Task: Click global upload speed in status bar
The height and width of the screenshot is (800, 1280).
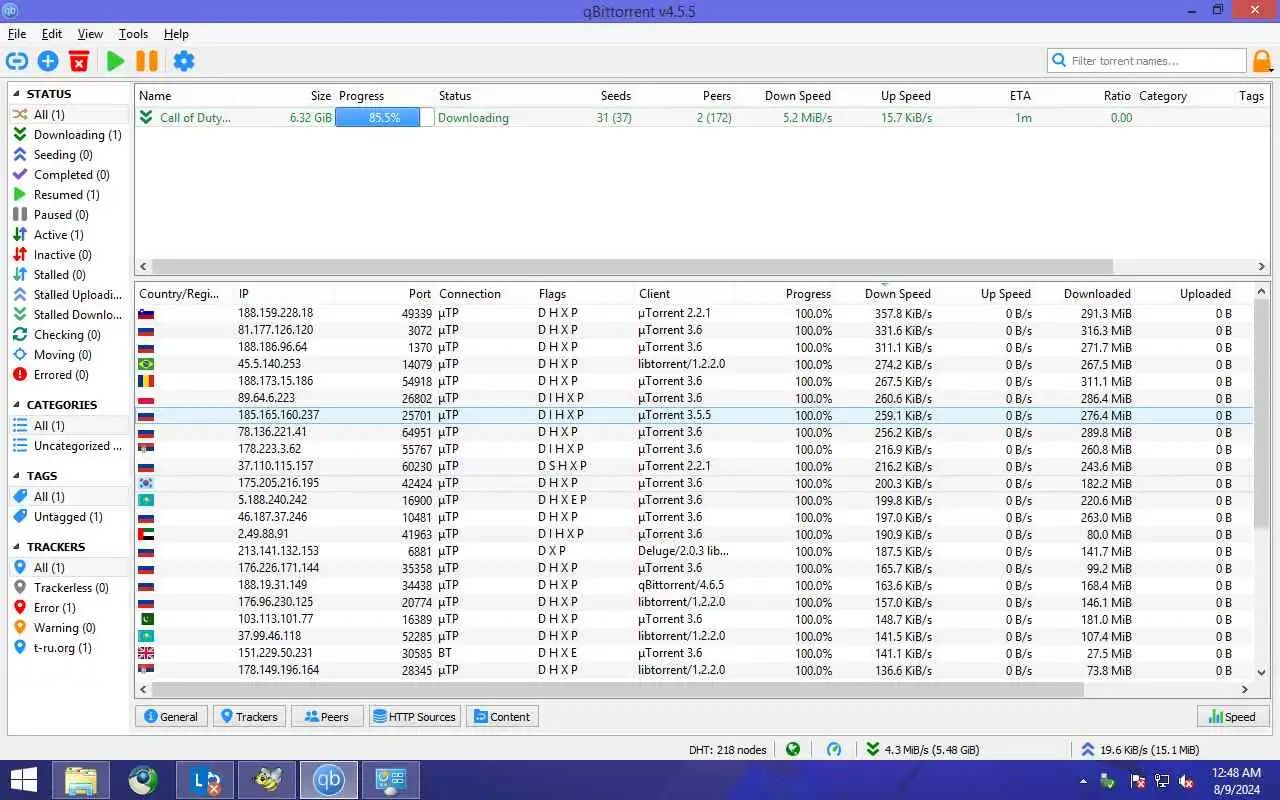Action: [1140, 749]
